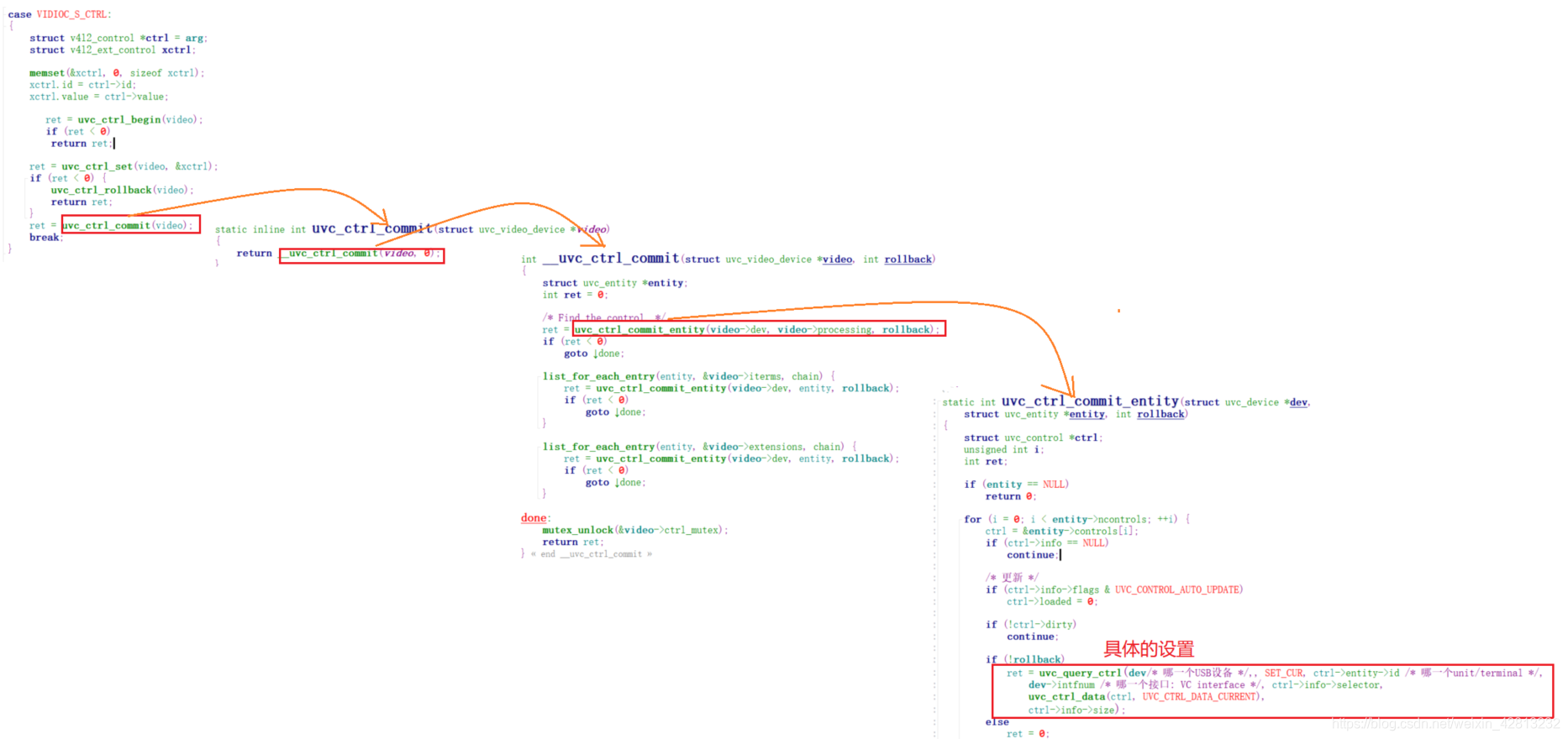Click the 'static inline int uvc_ctrl_commit' function header
Screen dimensions: 1568x739
click(x=412, y=228)
